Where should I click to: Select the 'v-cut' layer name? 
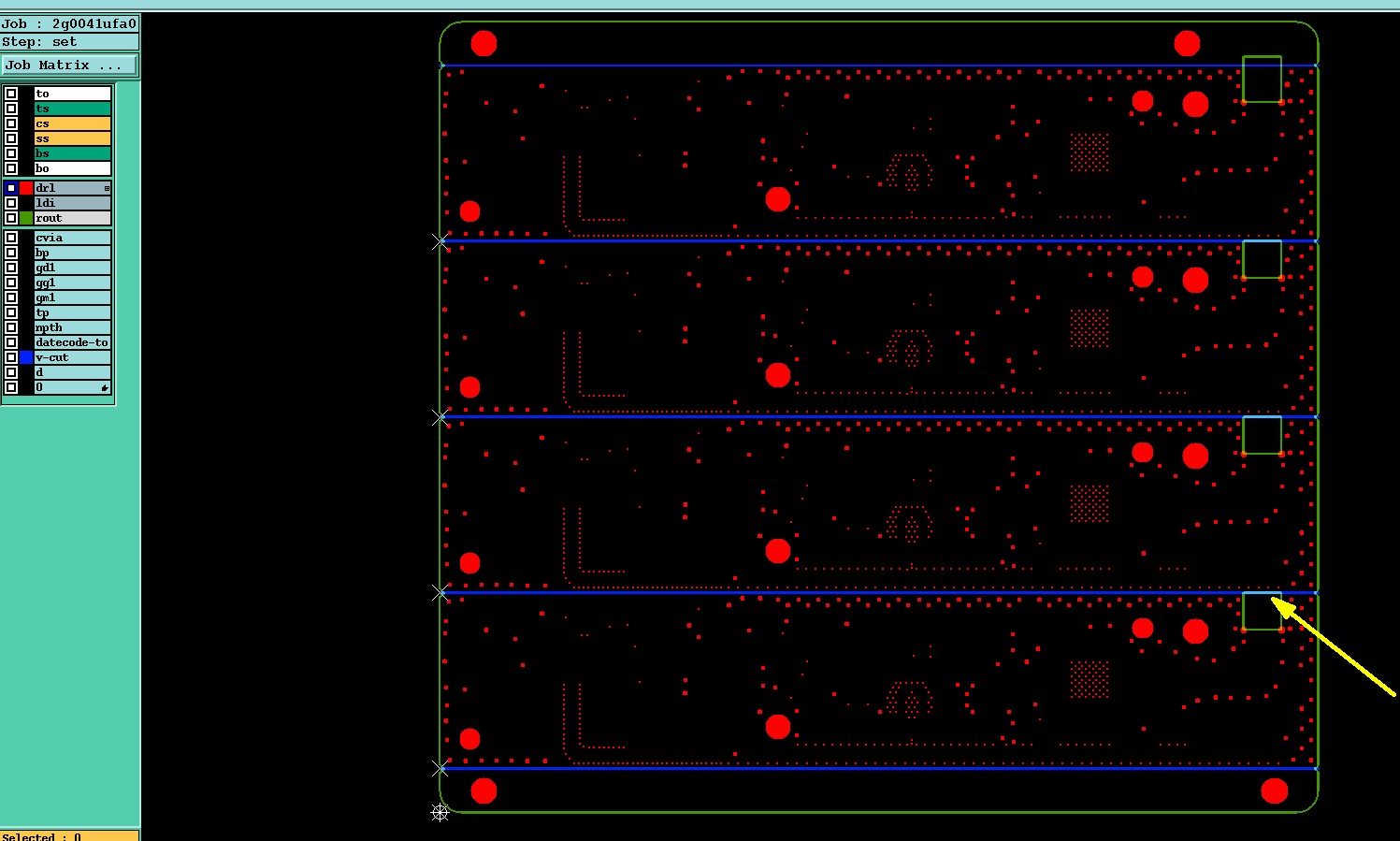73,357
